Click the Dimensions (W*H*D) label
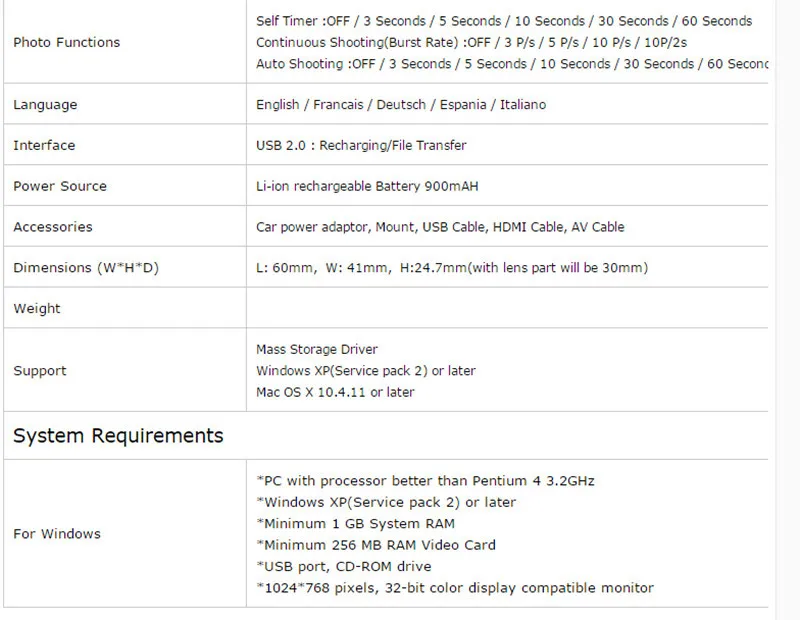Screen dimensions: 800x620 click(86, 268)
